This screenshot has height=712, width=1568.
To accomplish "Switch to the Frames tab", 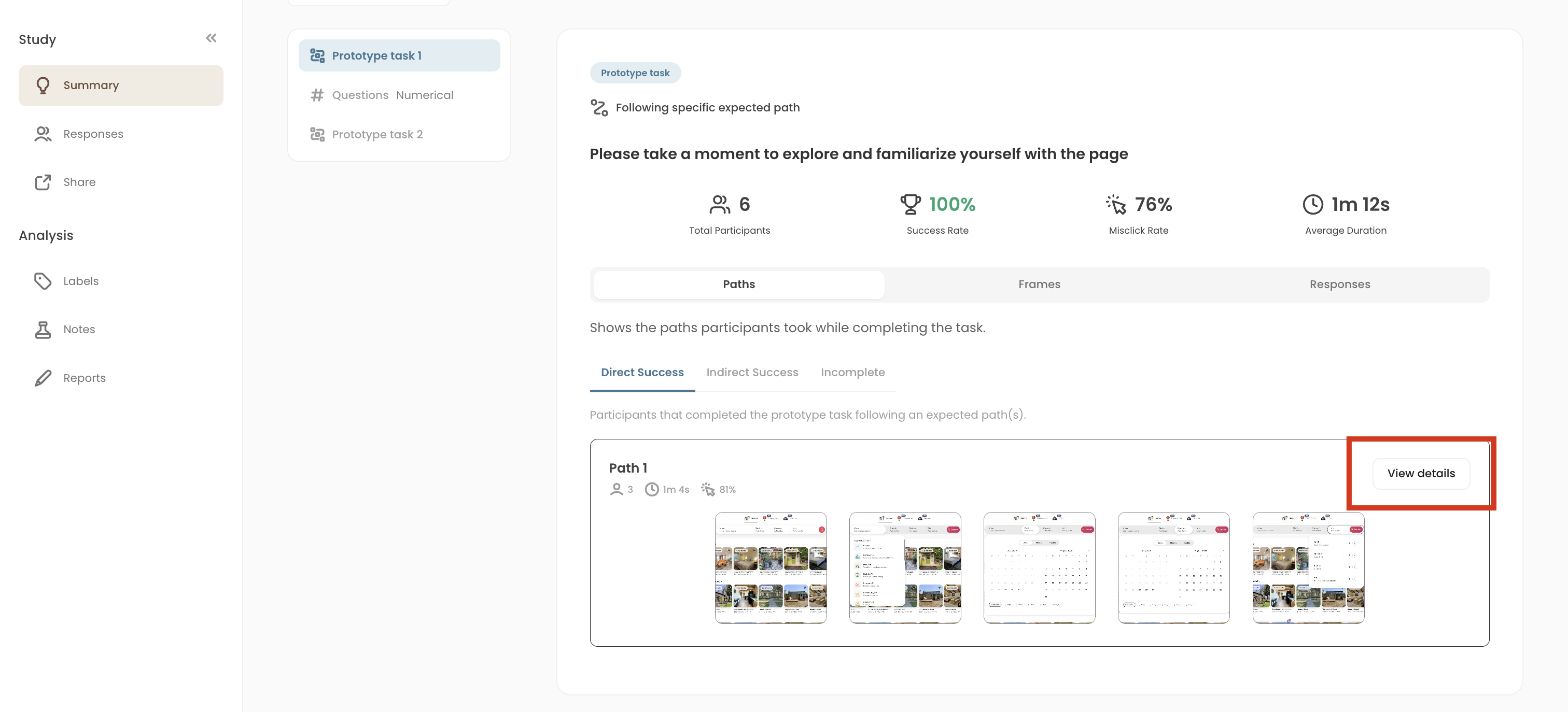I will [x=1039, y=284].
